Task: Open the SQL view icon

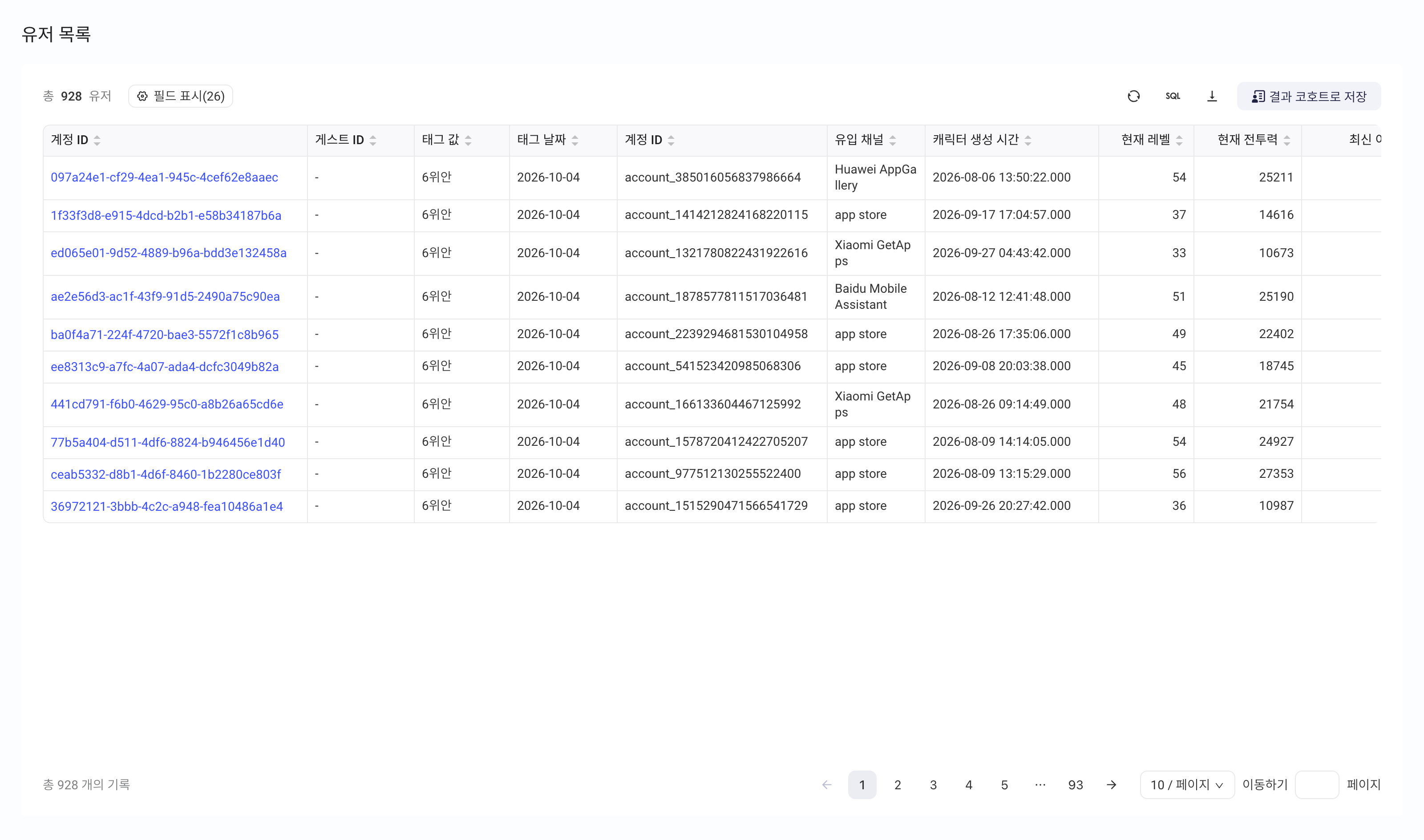Action: pyautogui.click(x=1173, y=96)
